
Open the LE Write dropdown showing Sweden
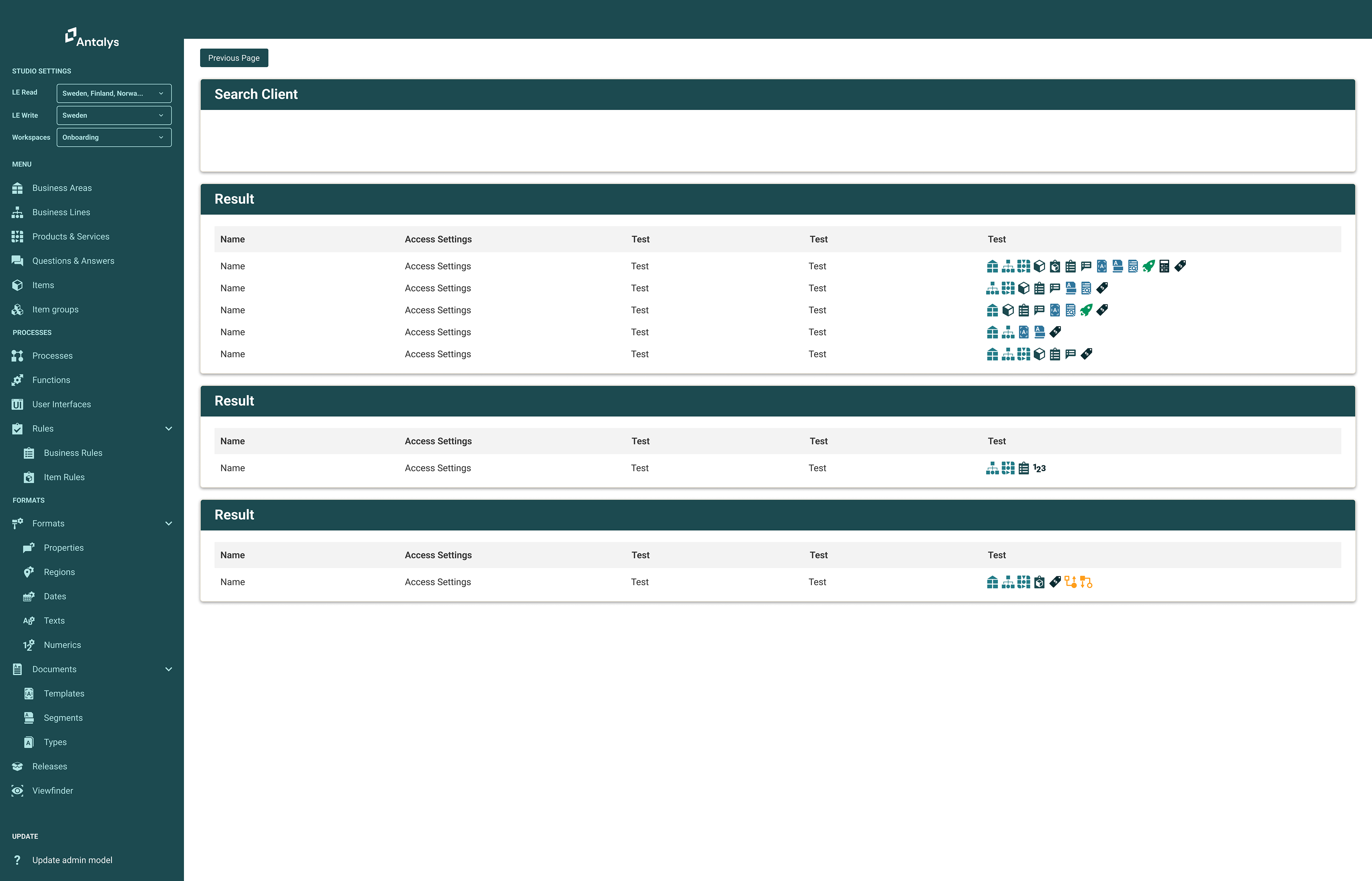coord(114,115)
